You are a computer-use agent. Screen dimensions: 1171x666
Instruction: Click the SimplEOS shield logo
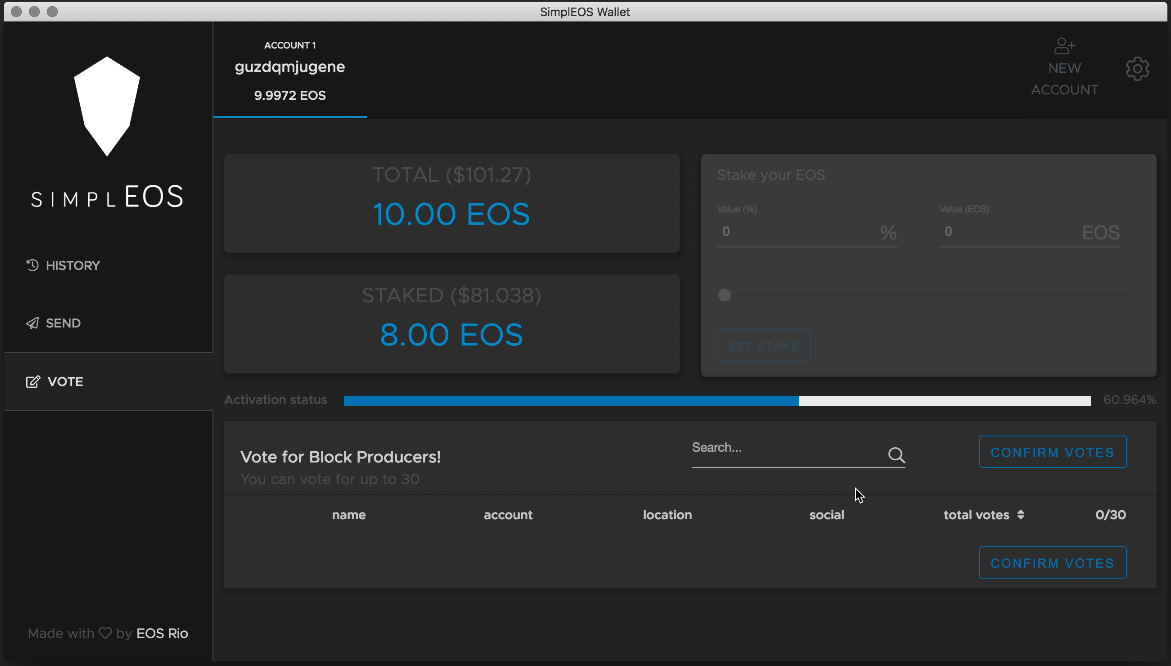(107, 106)
